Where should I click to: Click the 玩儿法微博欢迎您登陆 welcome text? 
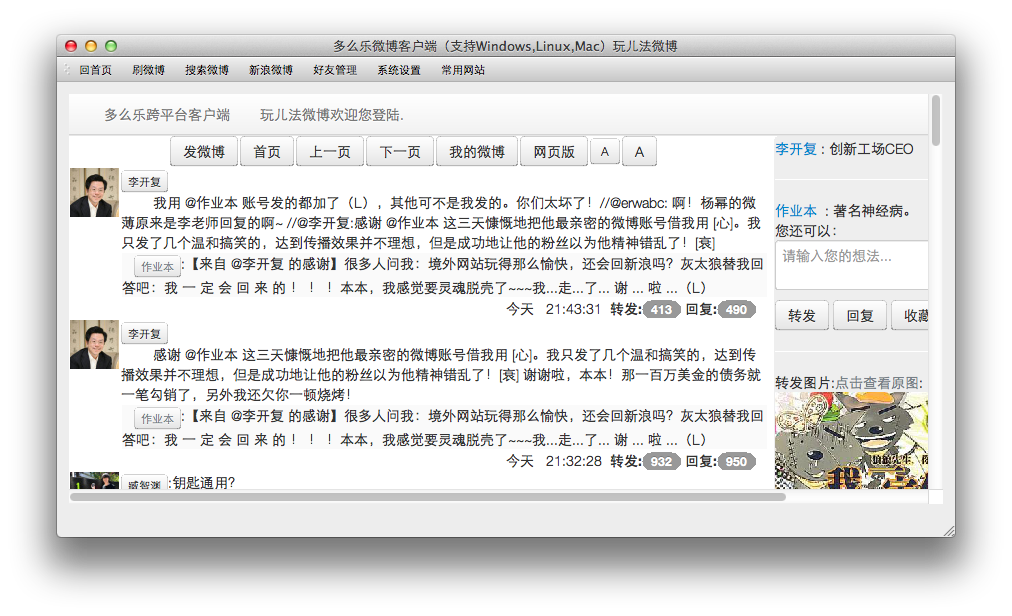point(332,115)
